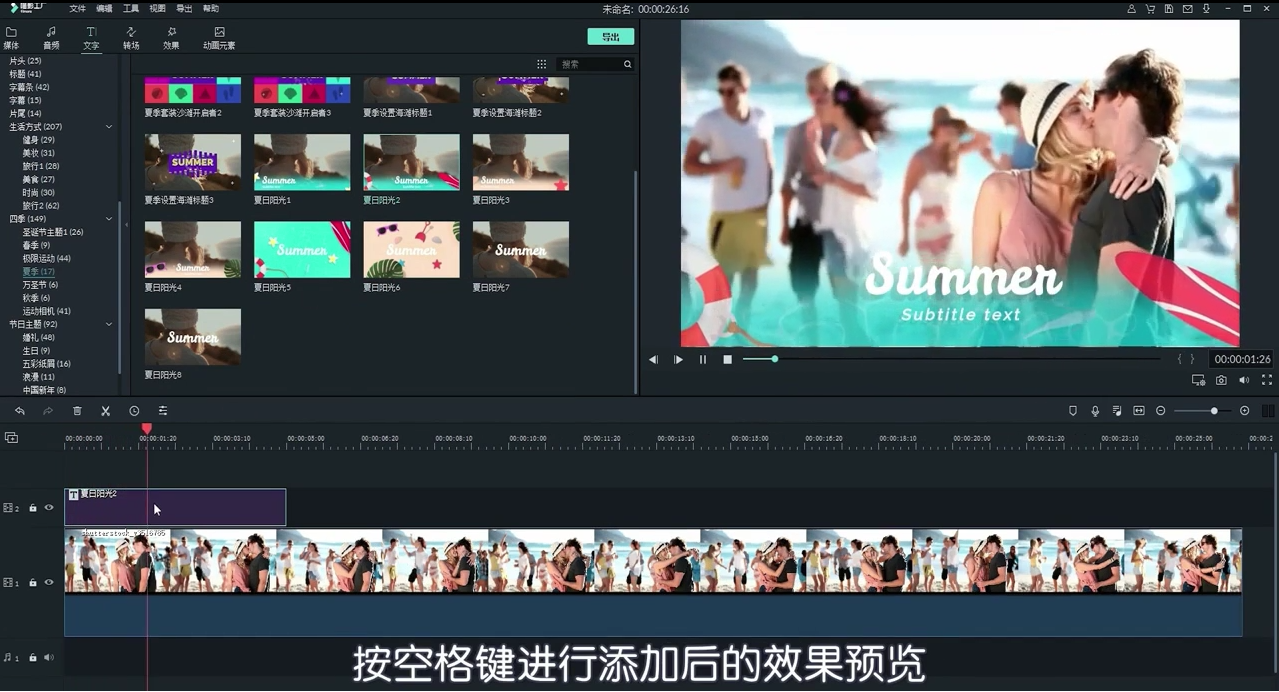The height and width of the screenshot is (692, 1279).
Task: Delete selected clip with trash icon
Action: coord(77,410)
